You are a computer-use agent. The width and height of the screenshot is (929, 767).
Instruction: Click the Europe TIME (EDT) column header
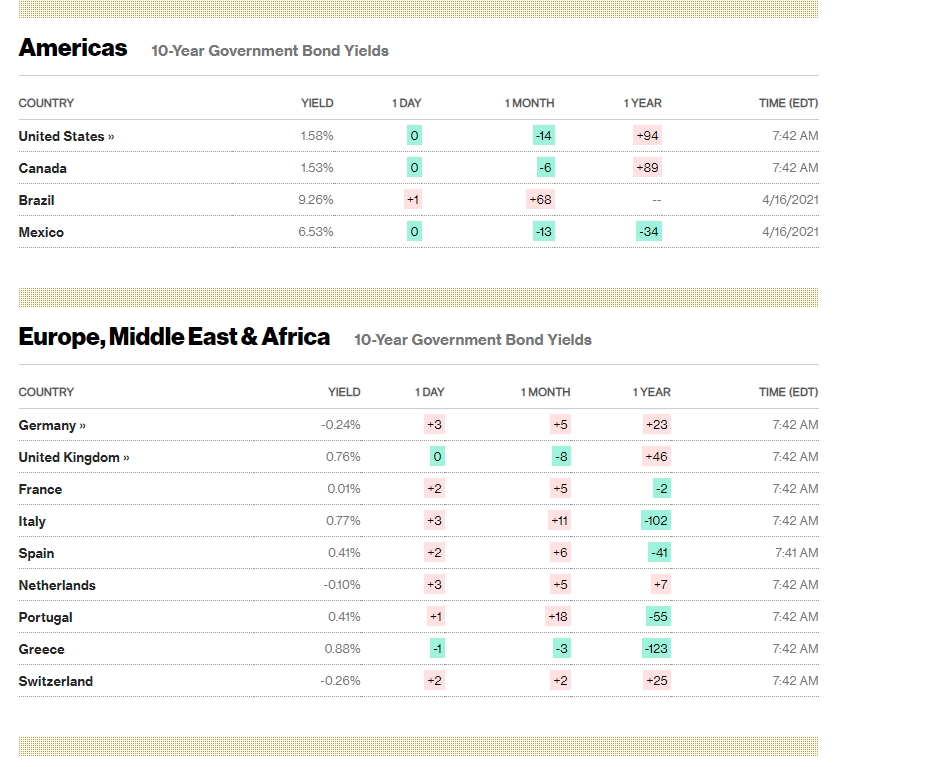(x=788, y=392)
